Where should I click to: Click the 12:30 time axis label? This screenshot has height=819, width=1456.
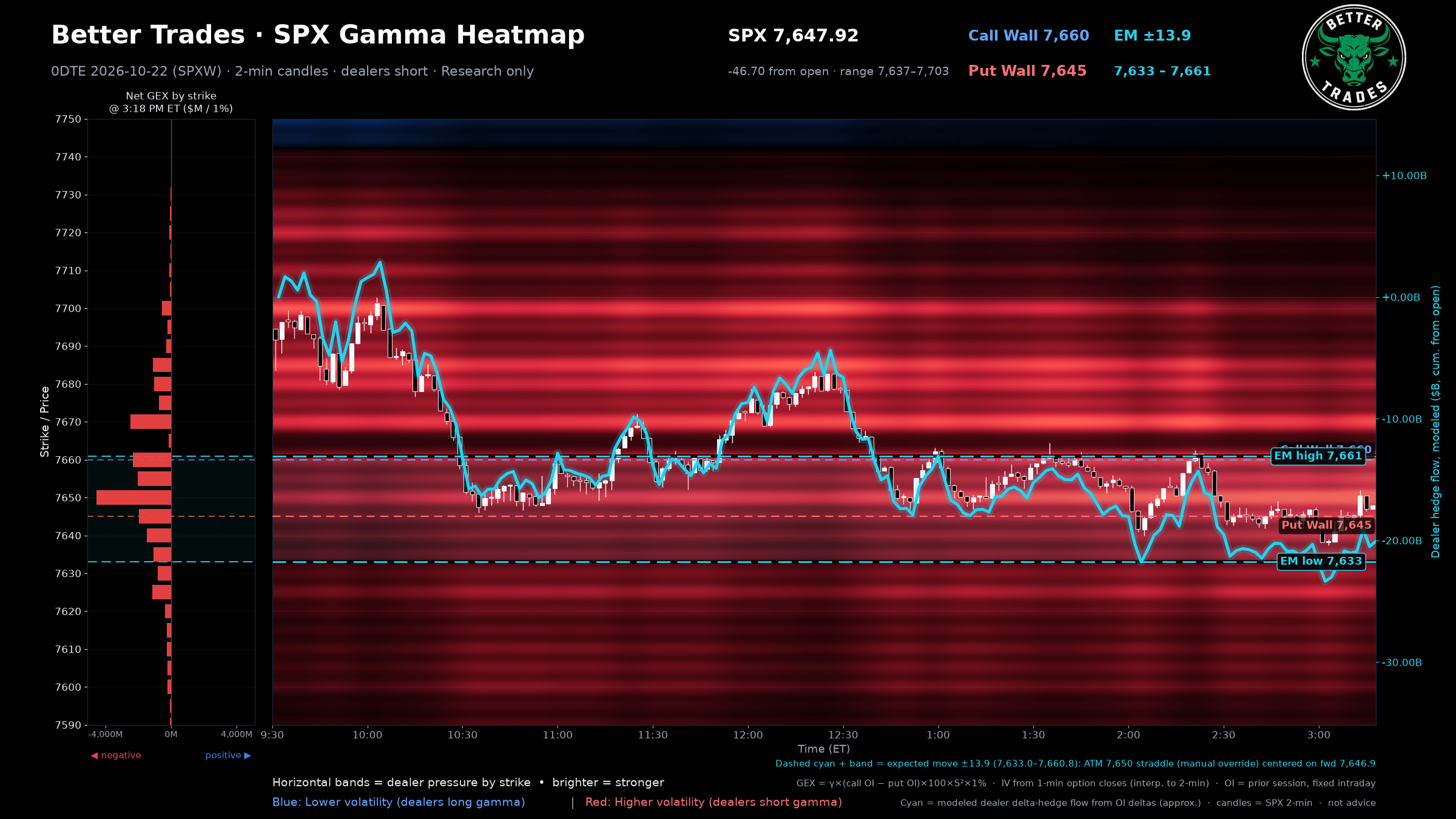tap(843, 735)
